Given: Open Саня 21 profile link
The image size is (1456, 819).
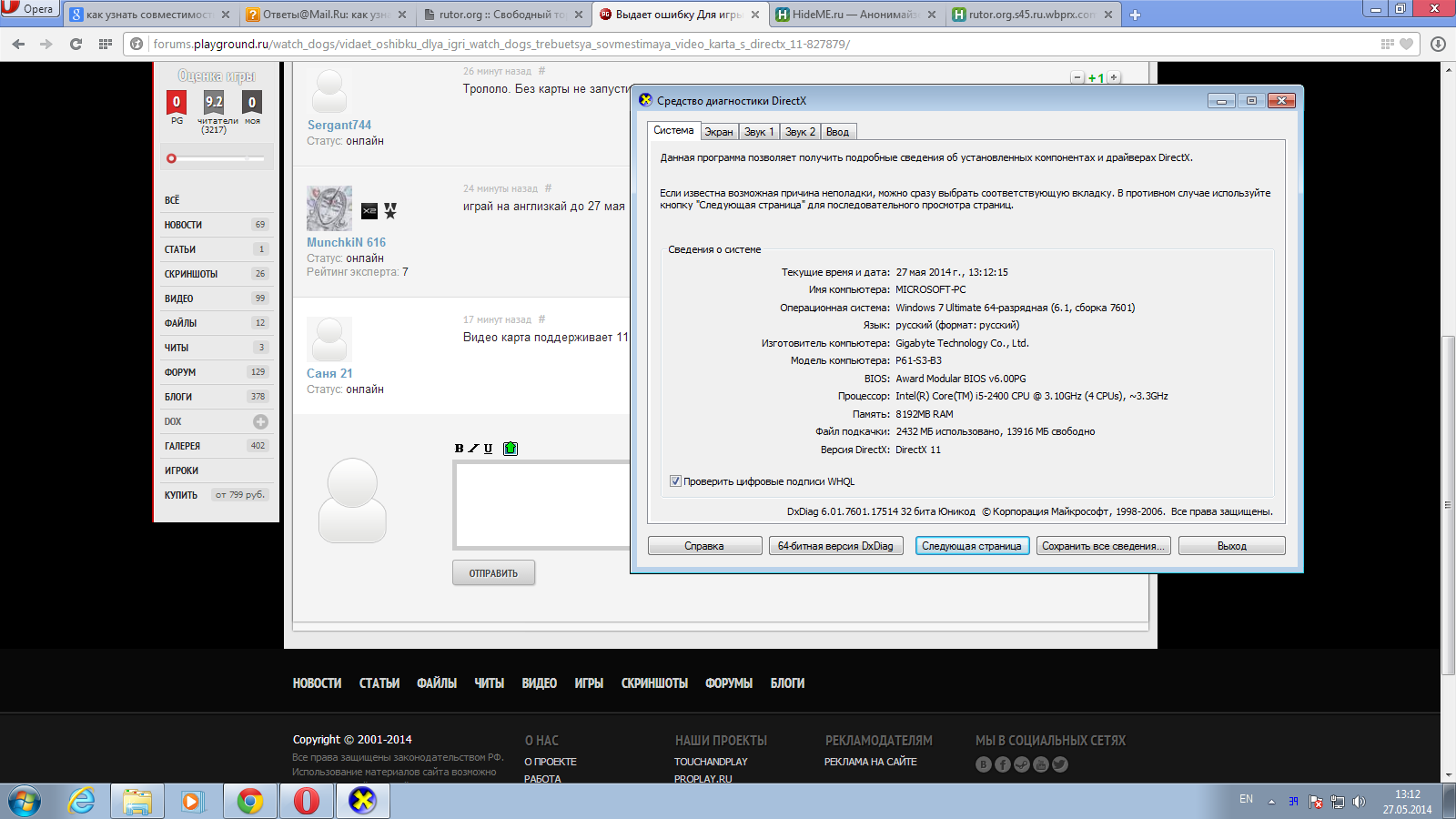Looking at the screenshot, I should pyautogui.click(x=329, y=373).
